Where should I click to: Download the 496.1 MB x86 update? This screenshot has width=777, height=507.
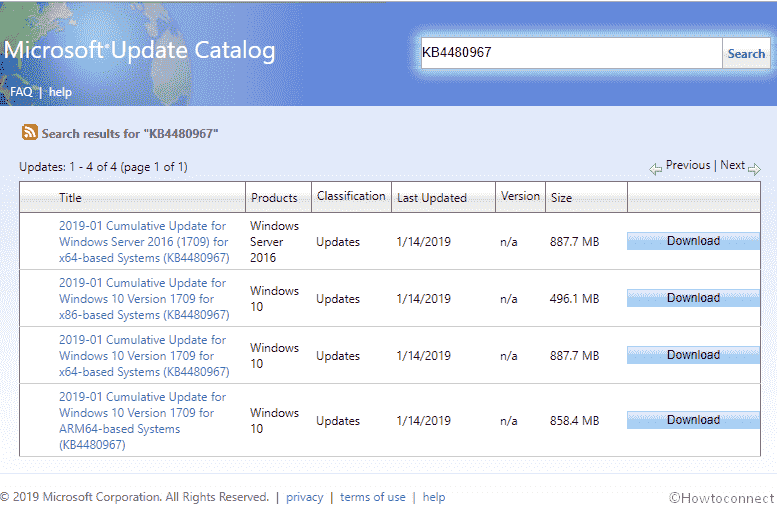[x=693, y=298]
